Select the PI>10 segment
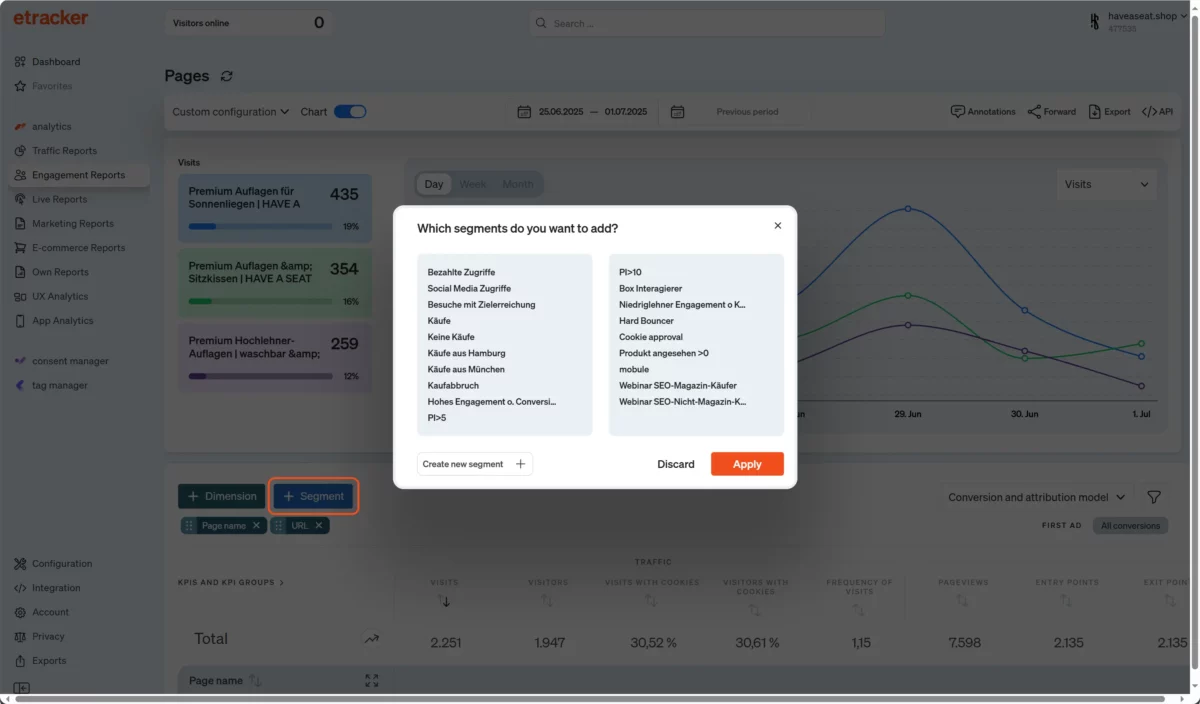1200x704 pixels. [630, 272]
